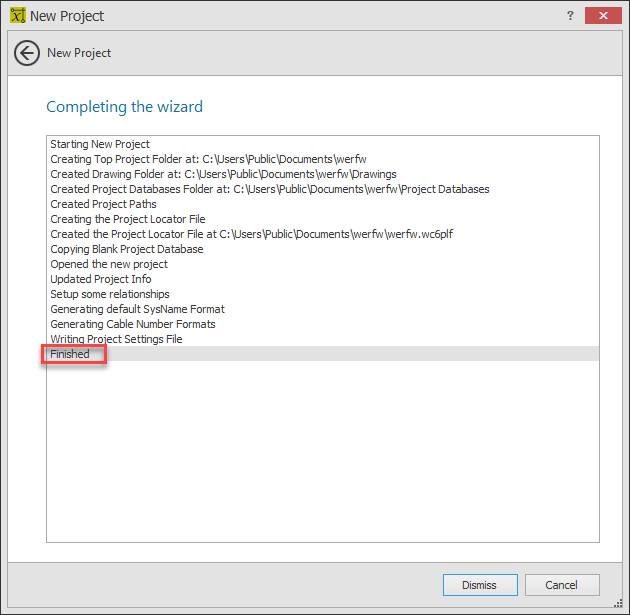The height and width of the screenshot is (615, 630).
Task: Click the Cancel button
Action: coord(562,585)
